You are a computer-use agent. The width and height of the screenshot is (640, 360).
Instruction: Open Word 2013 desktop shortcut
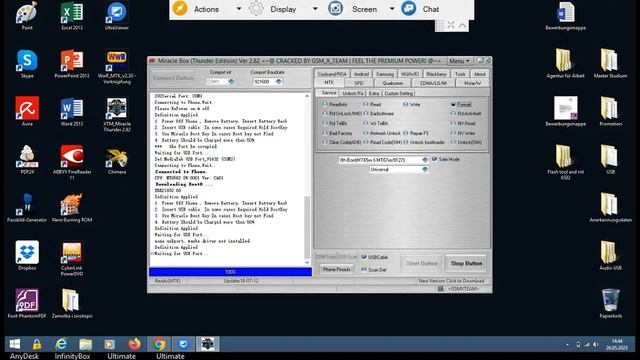[72, 111]
